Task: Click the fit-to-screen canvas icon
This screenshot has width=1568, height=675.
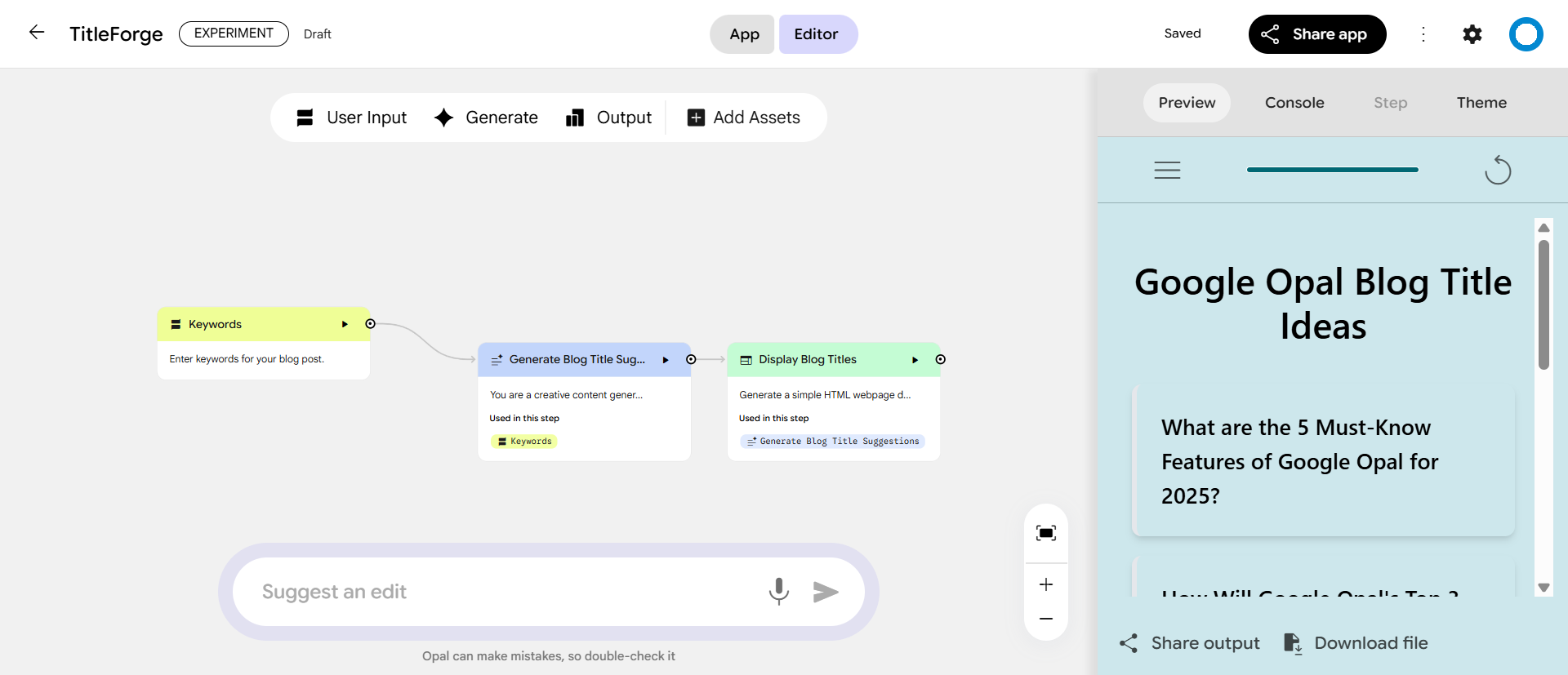Action: point(1045,533)
